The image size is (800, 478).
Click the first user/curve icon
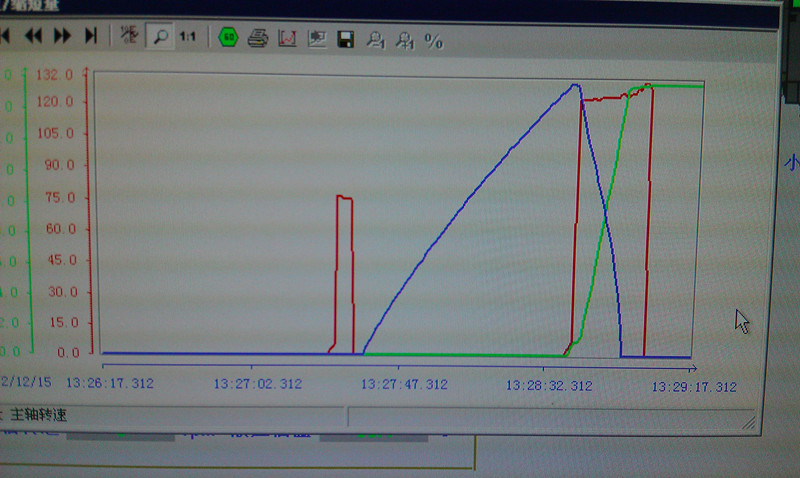click(375, 41)
